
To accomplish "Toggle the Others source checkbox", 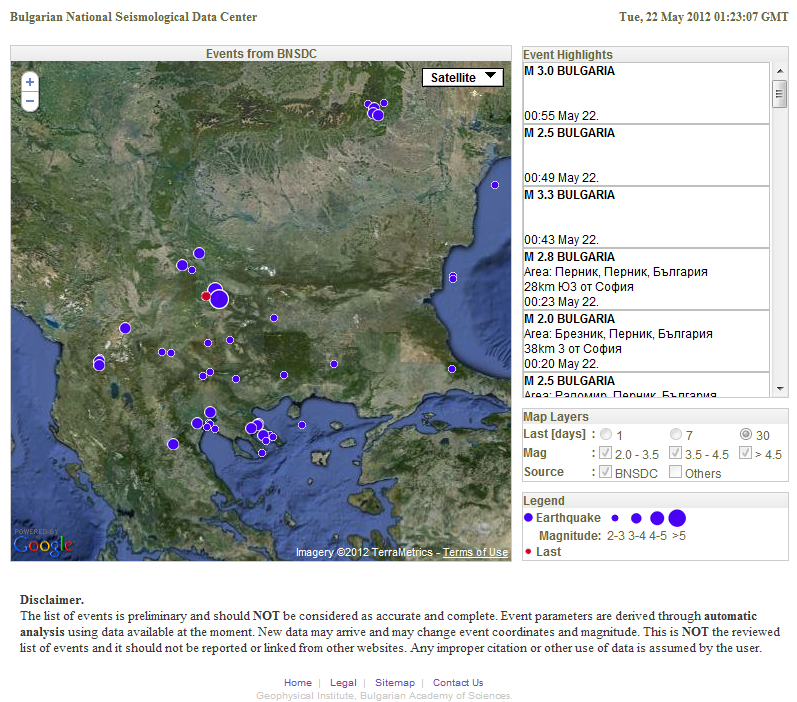I will click(676, 472).
